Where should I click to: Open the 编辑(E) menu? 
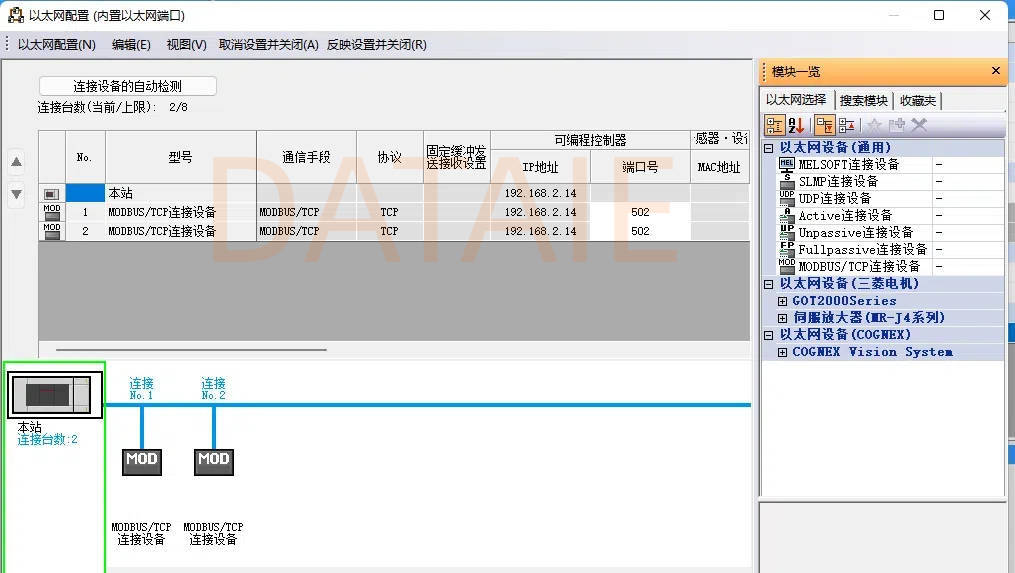(131, 45)
